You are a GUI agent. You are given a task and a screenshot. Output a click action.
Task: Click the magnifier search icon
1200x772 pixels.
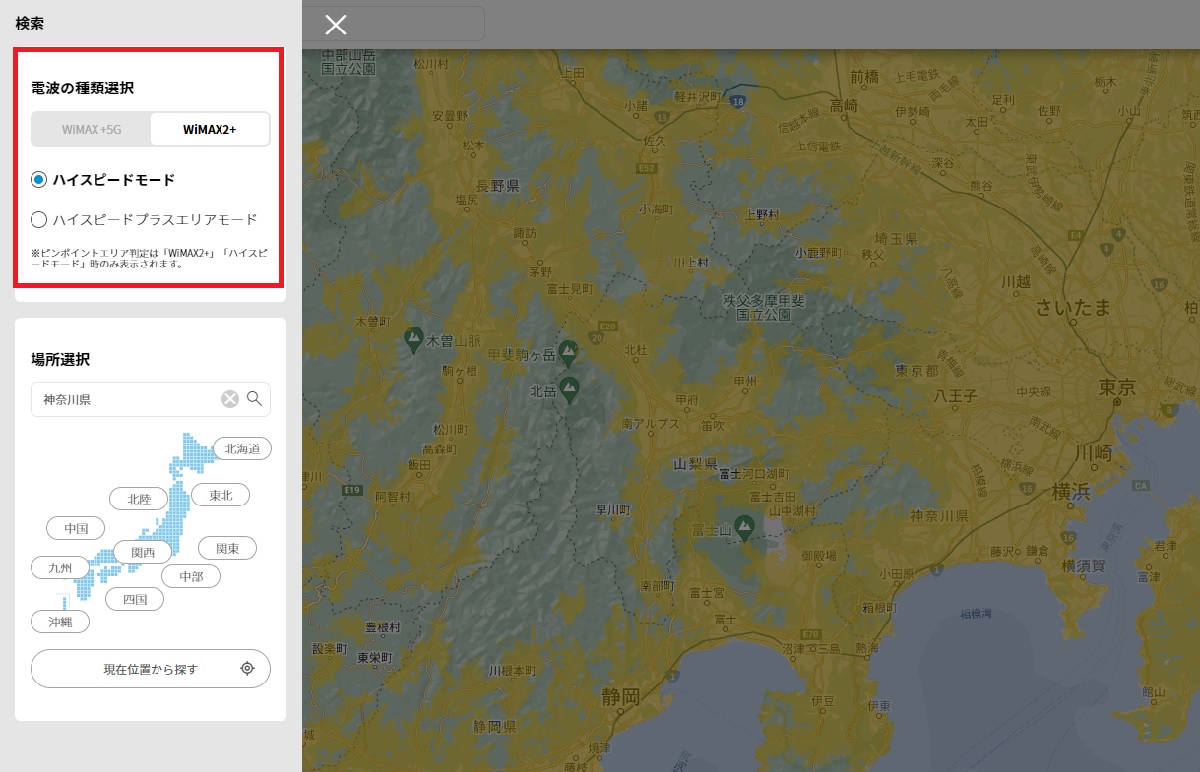click(x=254, y=399)
